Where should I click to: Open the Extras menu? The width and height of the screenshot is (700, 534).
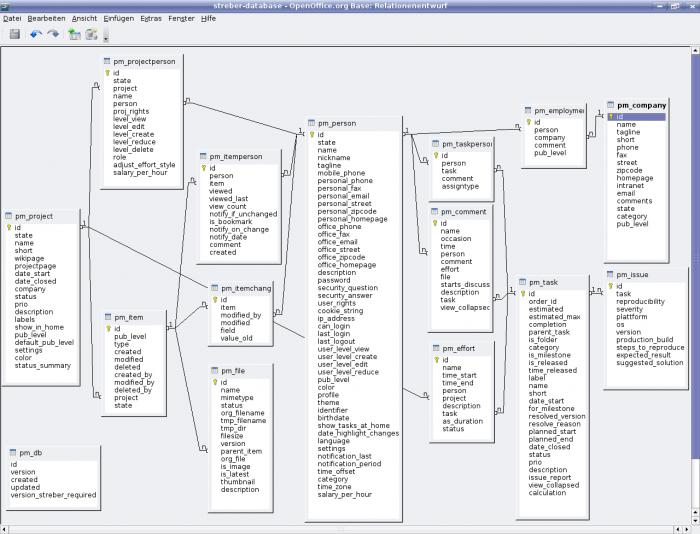point(151,18)
